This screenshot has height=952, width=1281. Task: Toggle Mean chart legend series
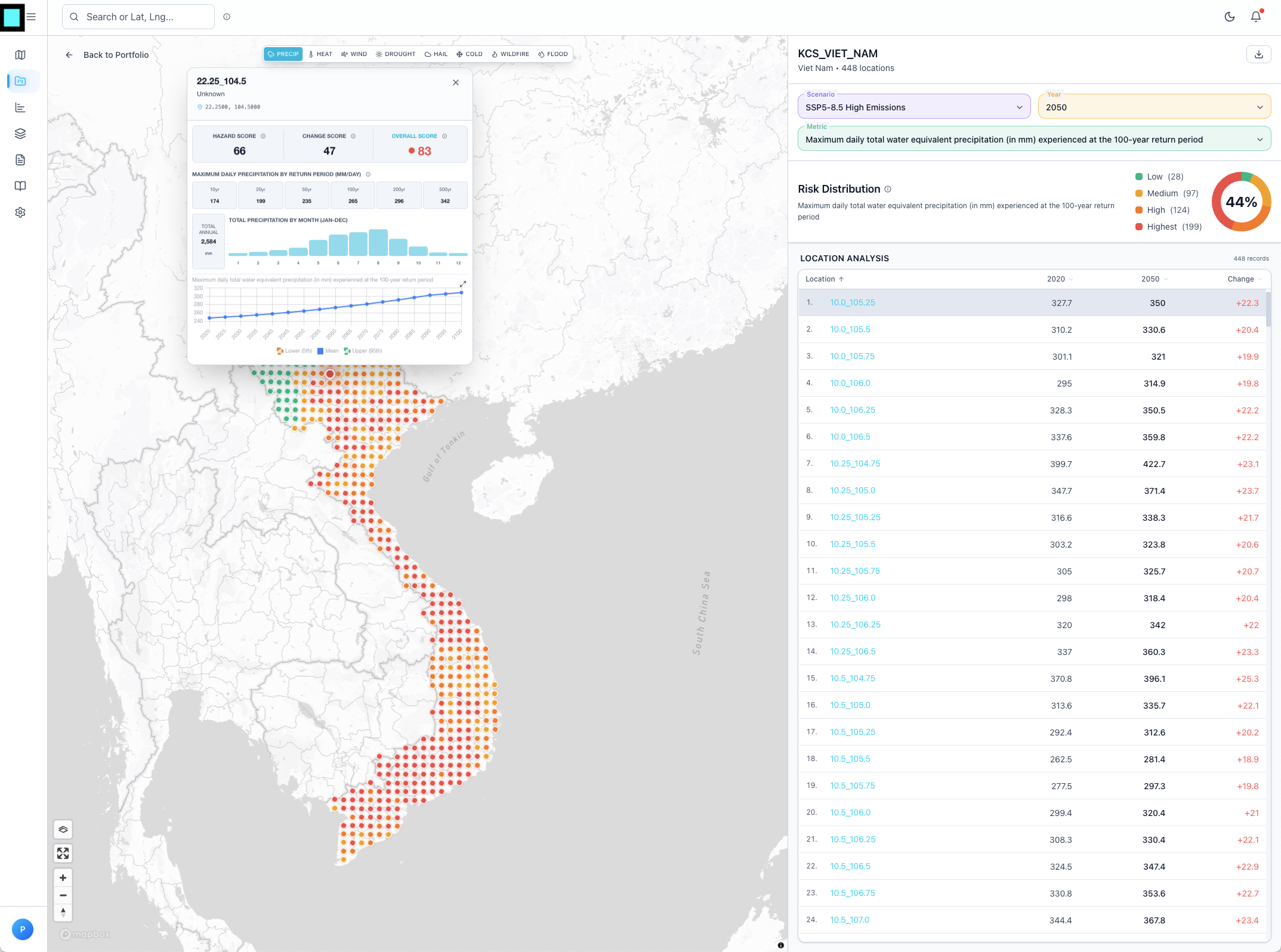pyautogui.click(x=328, y=351)
